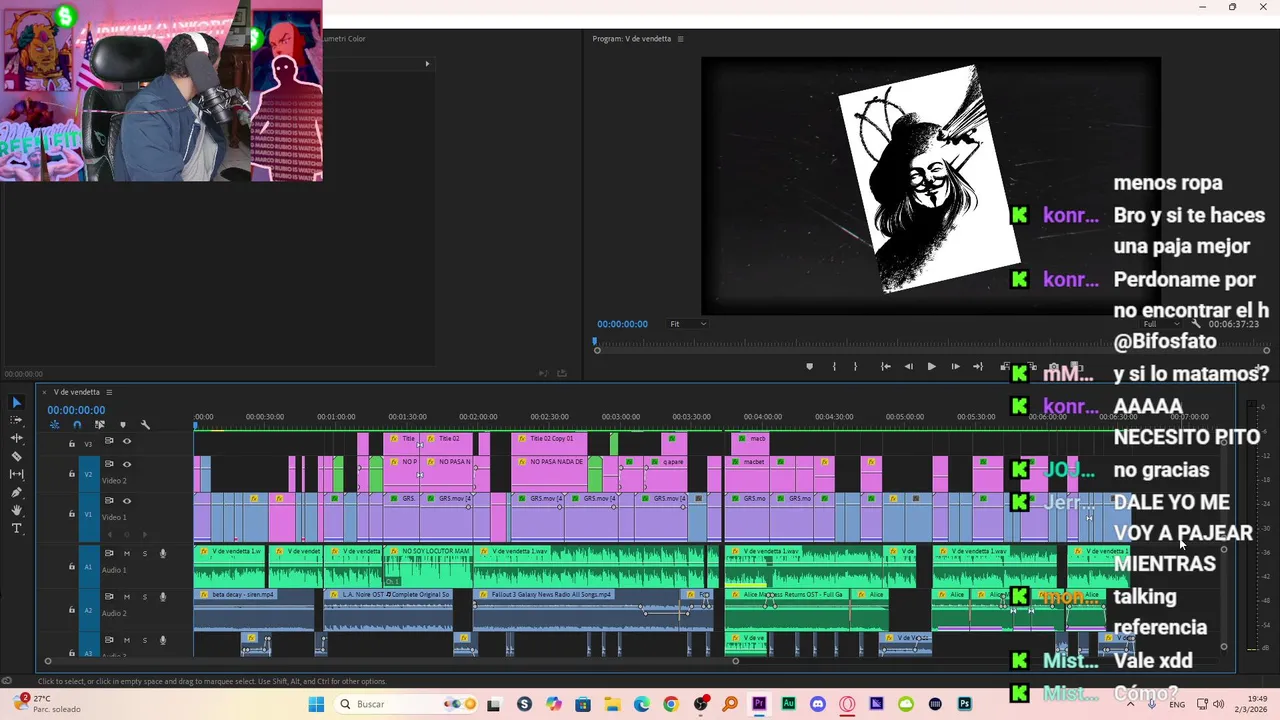Adjust the timeline horizontal zoom scrollbar
The image size is (1280, 720).
pyautogui.click(x=391, y=661)
